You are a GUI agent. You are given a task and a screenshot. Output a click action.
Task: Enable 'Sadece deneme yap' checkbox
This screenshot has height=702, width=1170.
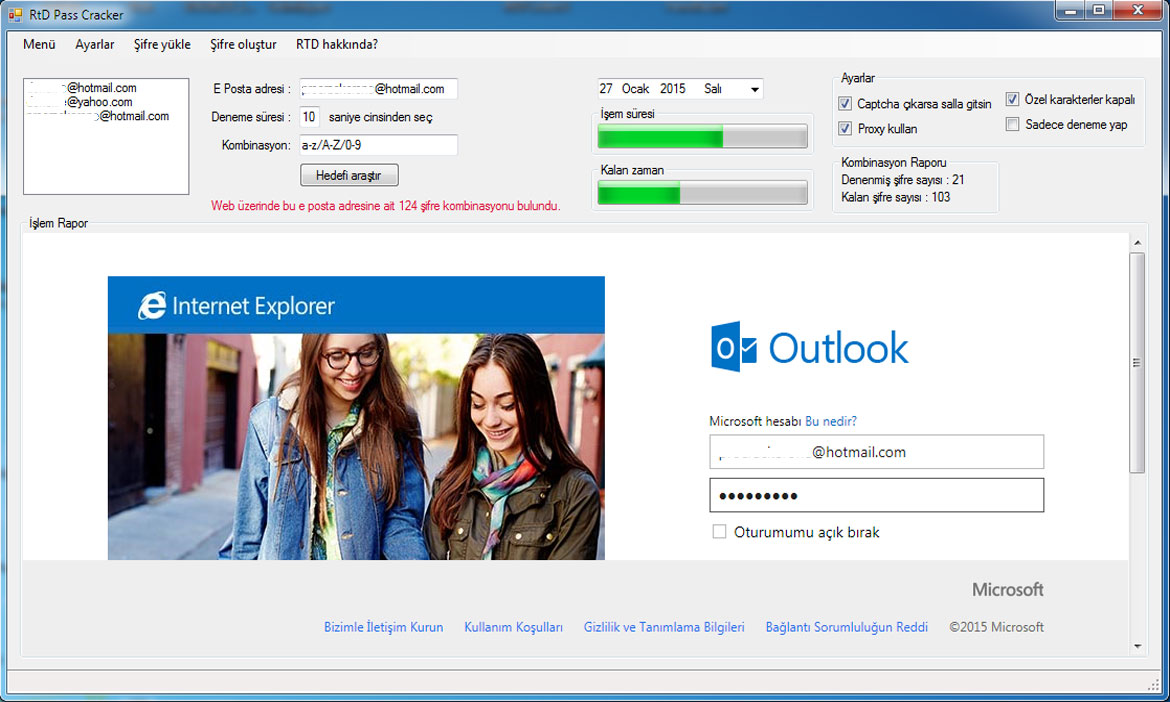point(1013,125)
